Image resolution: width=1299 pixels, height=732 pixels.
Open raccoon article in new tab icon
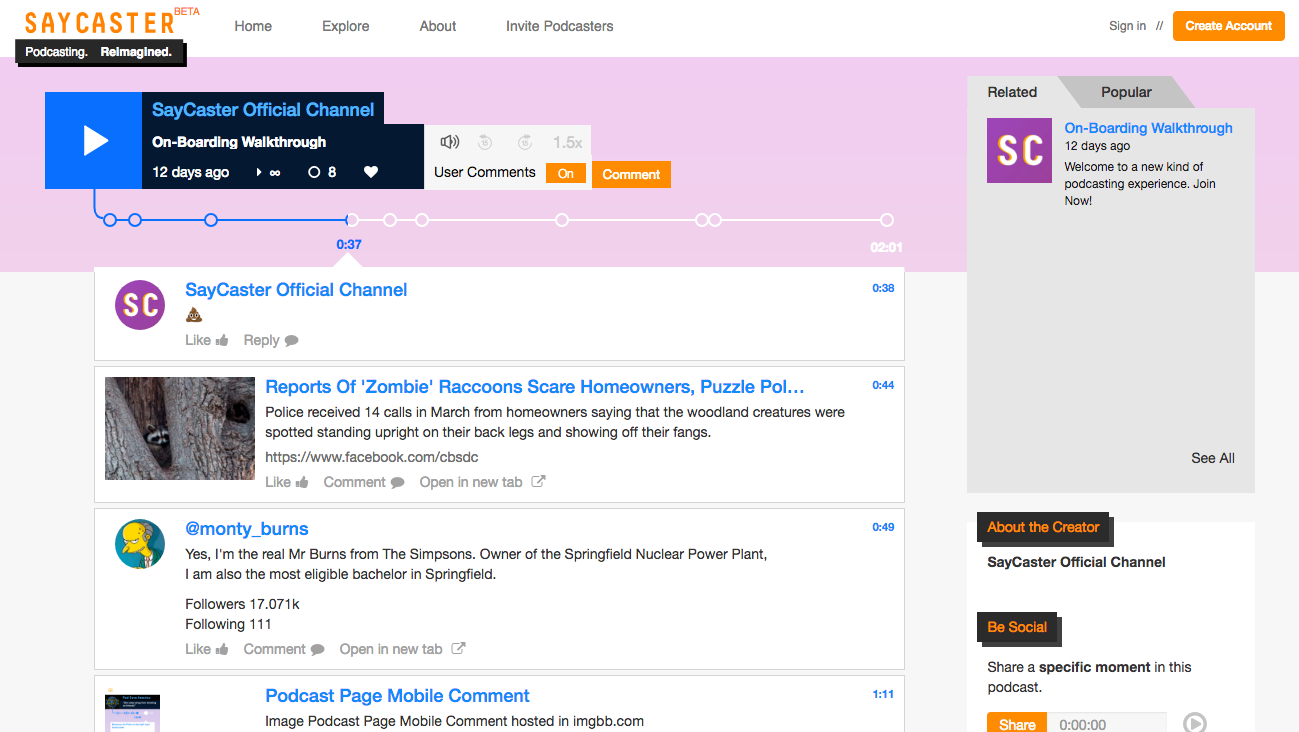click(x=538, y=482)
